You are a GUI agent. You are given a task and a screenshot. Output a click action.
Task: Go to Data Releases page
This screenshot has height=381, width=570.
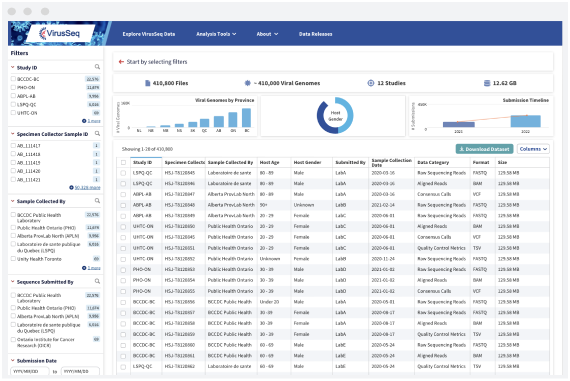pyautogui.click(x=316, y=34)
